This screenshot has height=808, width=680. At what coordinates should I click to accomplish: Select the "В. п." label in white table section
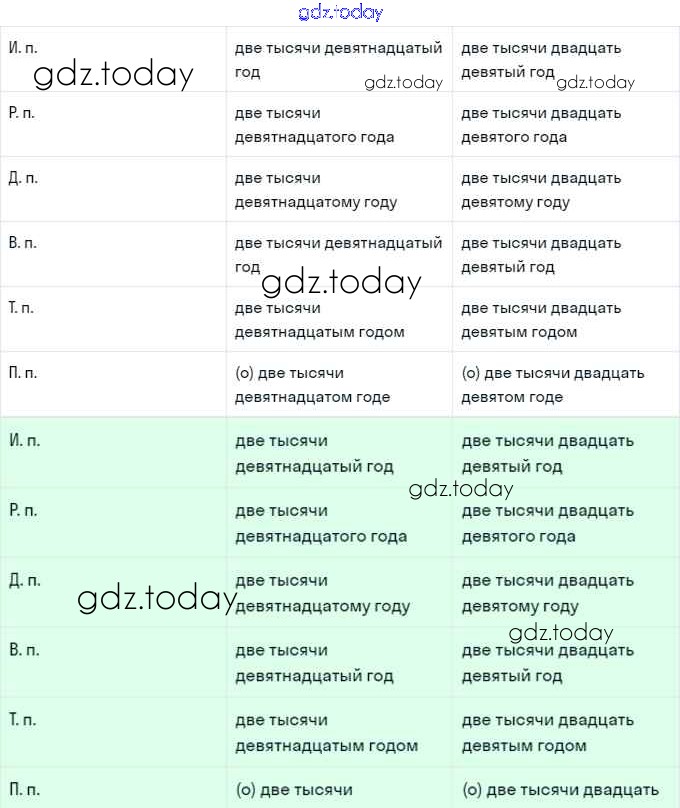pos(22,243)
